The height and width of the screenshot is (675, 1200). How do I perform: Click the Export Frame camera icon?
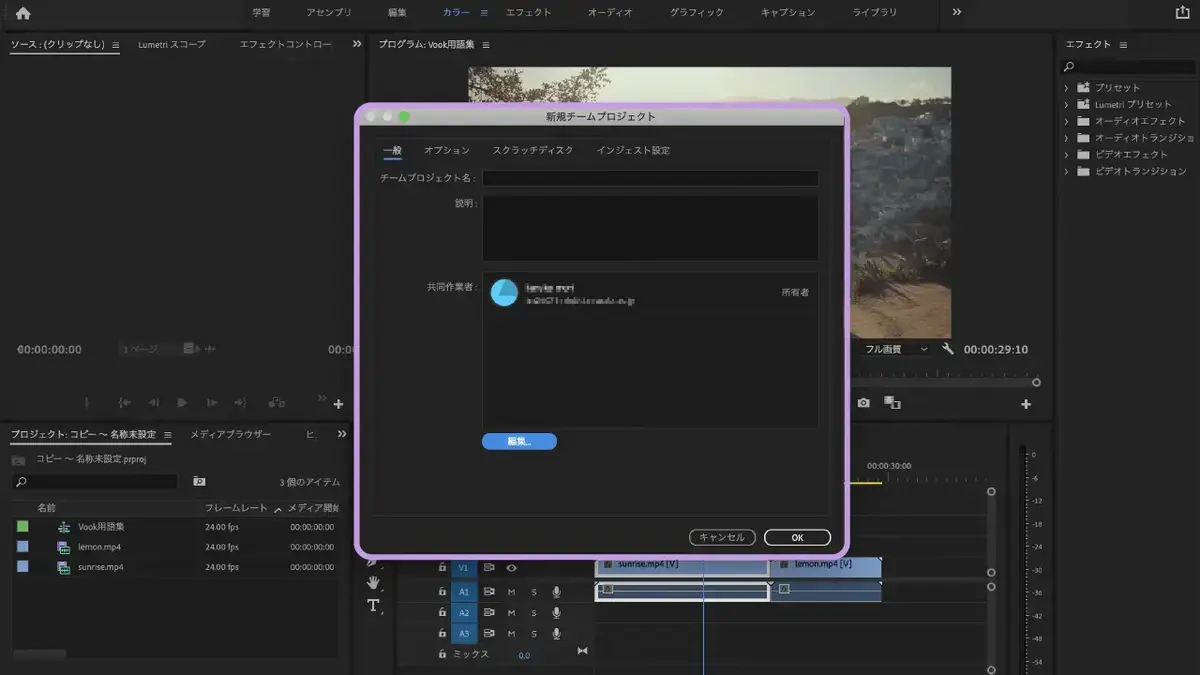[863, 403]
